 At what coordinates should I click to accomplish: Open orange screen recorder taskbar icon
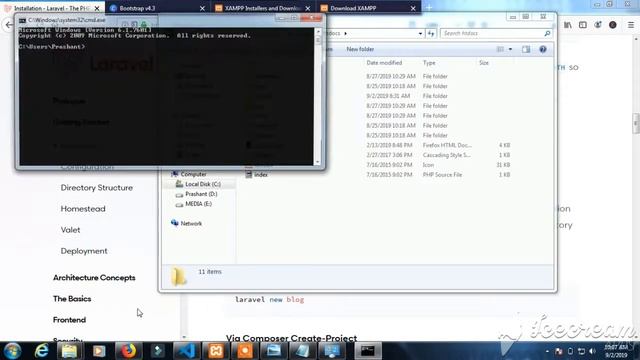click(x=245, y=351)
